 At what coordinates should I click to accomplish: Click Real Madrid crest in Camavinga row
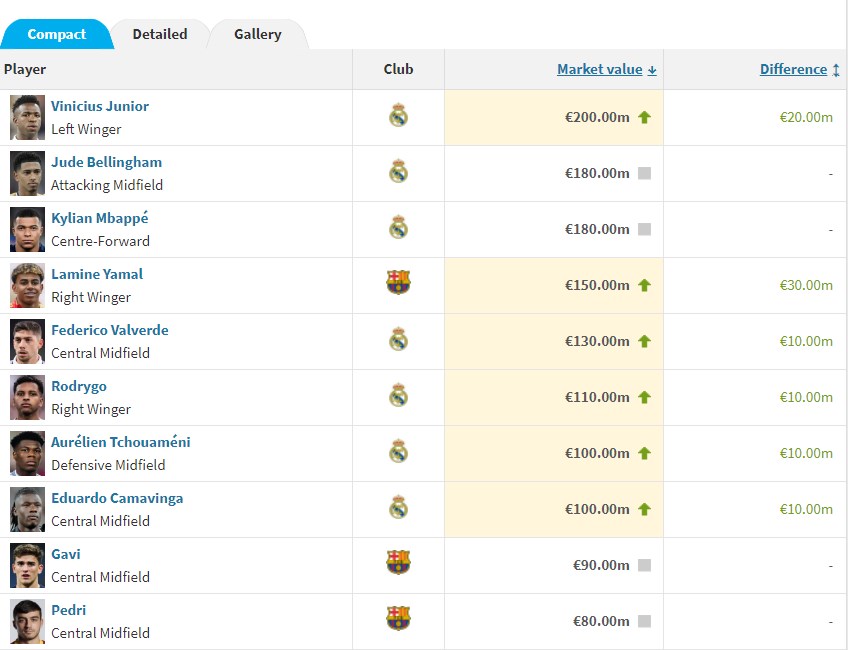tap(398, 507)
